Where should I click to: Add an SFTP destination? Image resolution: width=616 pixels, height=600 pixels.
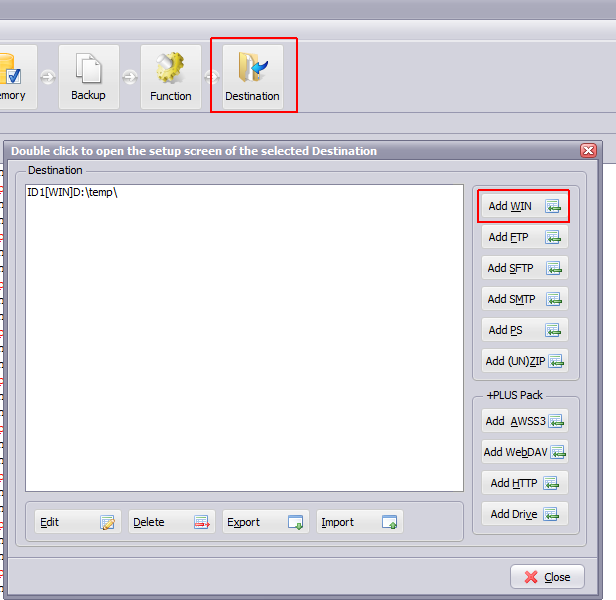coord(524,268)
